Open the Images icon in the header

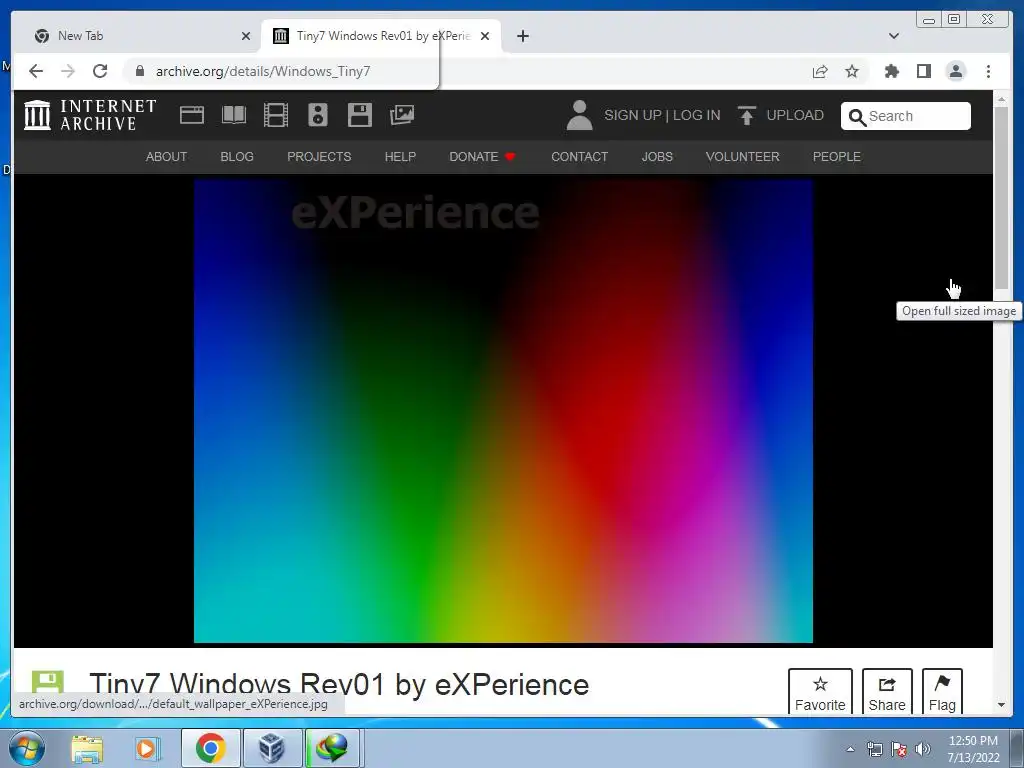coord(402,115)
